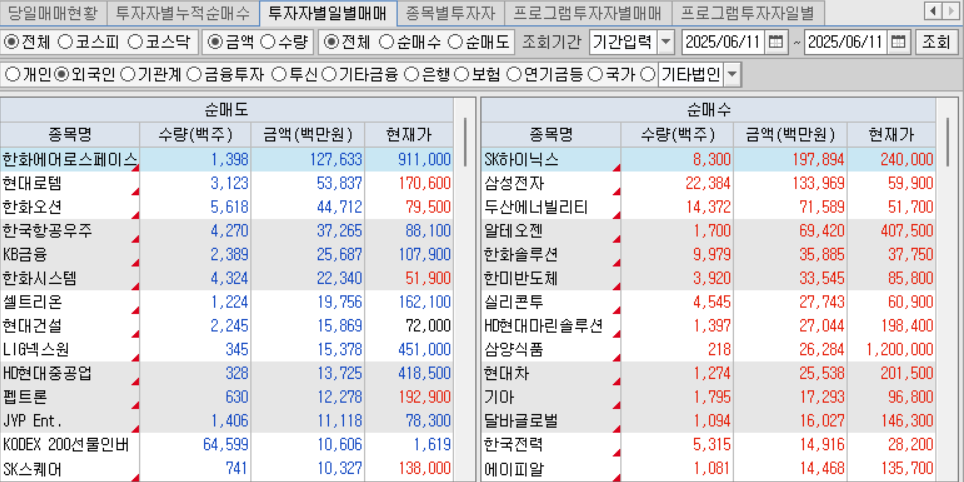Sort by 금액(백만원) in 순매도 table
The image size is (964, 482).
(x=307, y=135)
